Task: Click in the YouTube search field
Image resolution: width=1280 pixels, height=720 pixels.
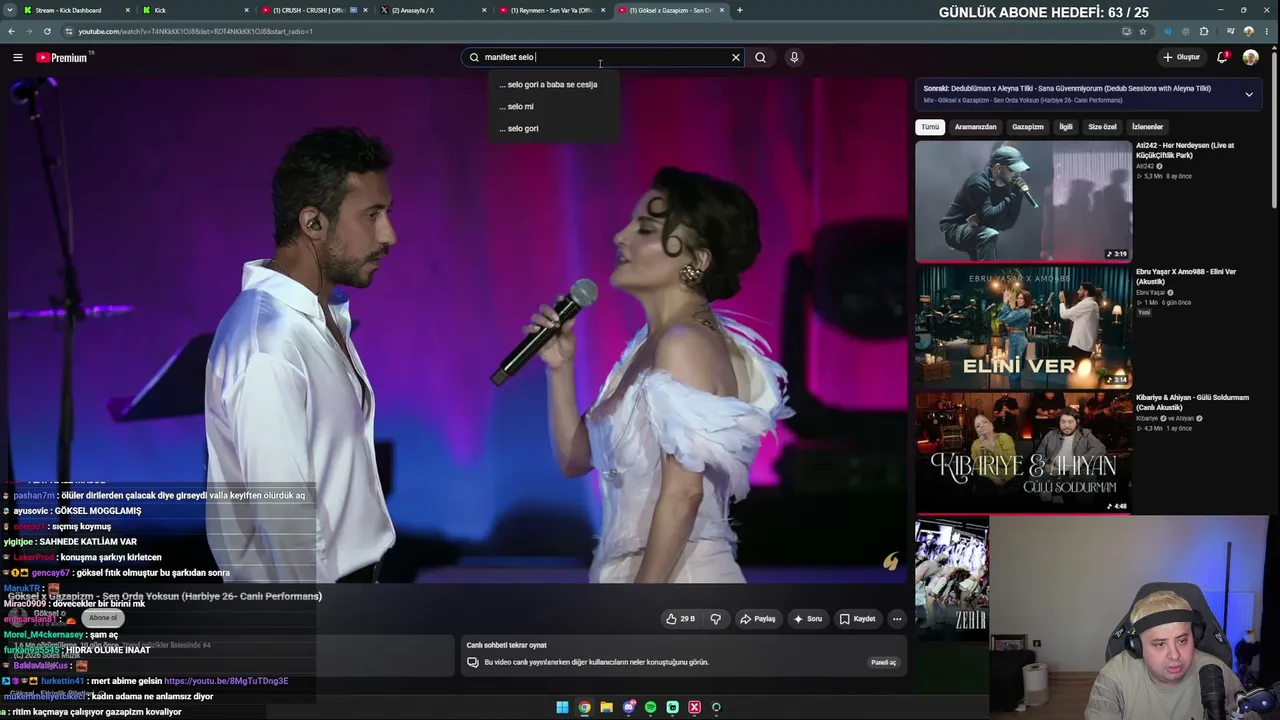Action: click(603, 57)
